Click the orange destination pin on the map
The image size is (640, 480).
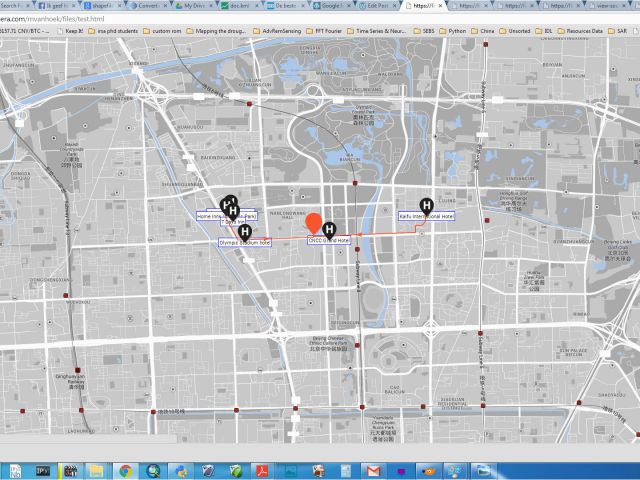313,223
